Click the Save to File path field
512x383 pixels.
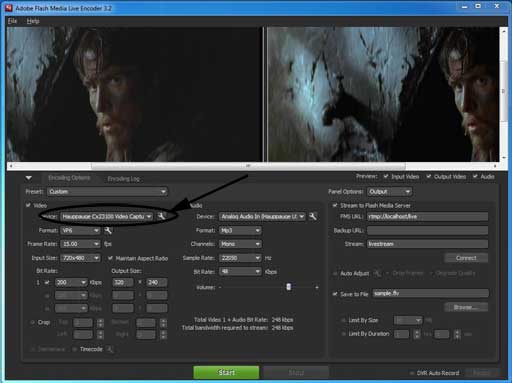tap(431, 293)
